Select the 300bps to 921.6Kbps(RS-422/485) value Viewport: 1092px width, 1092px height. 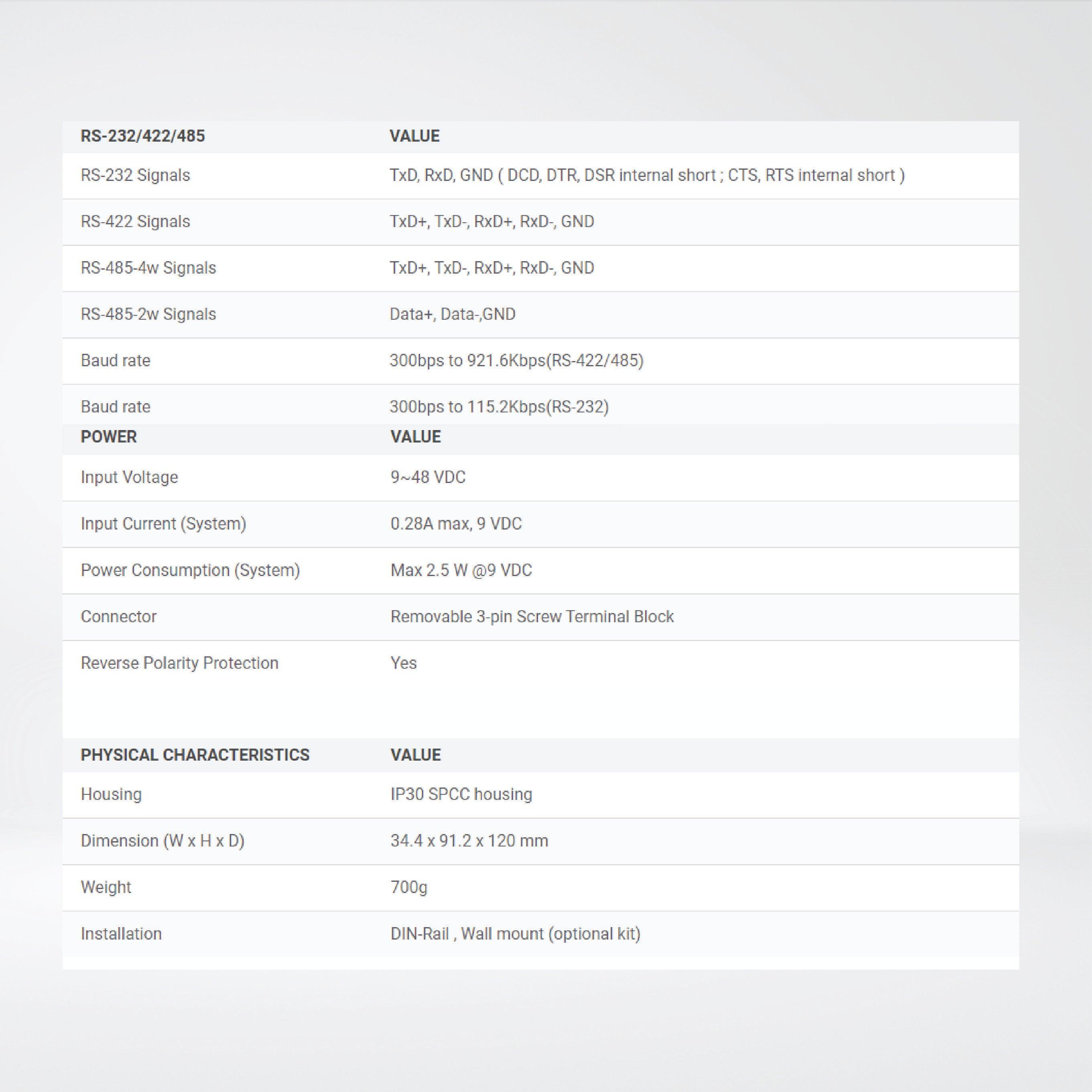pyautogui.click(x=516, y=361)
